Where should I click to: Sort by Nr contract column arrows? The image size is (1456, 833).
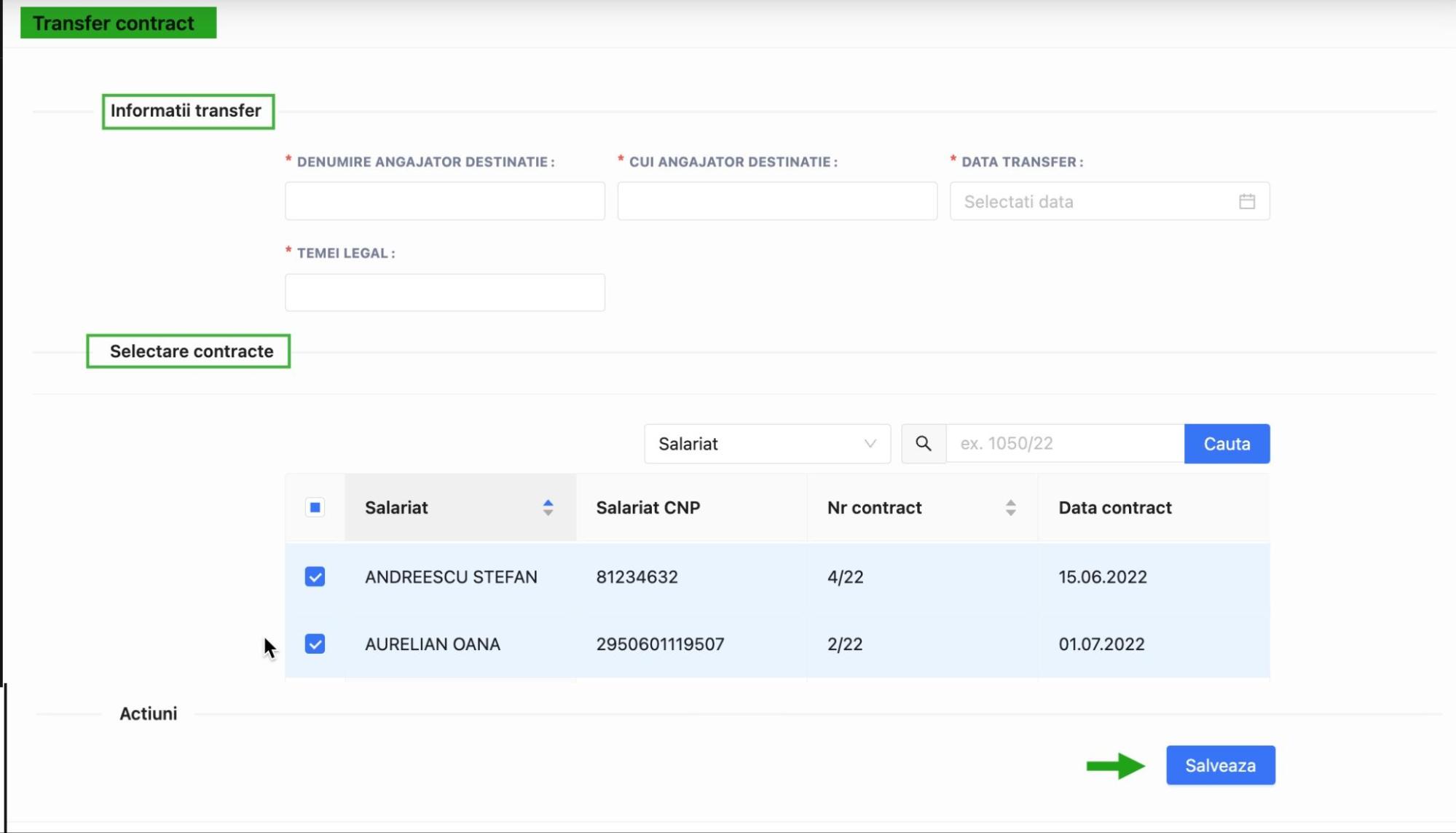1010,508
